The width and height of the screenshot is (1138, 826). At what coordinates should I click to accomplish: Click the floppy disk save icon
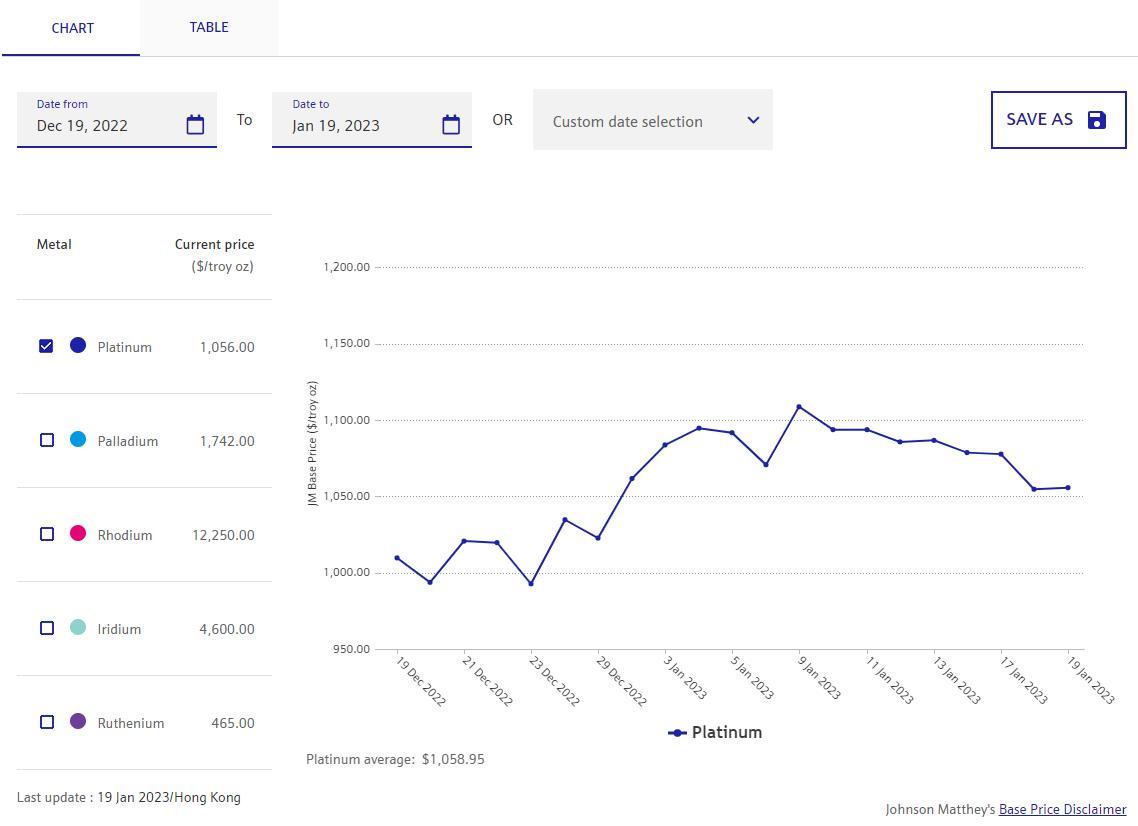(x=1096, y=120)
